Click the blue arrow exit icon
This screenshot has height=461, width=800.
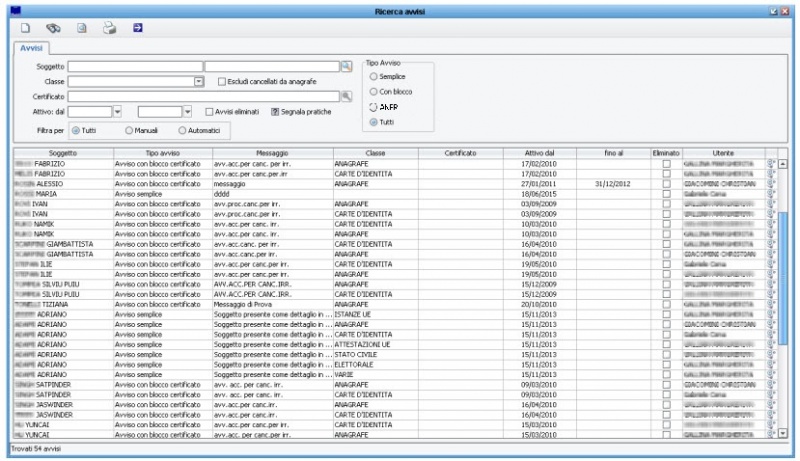138,28
